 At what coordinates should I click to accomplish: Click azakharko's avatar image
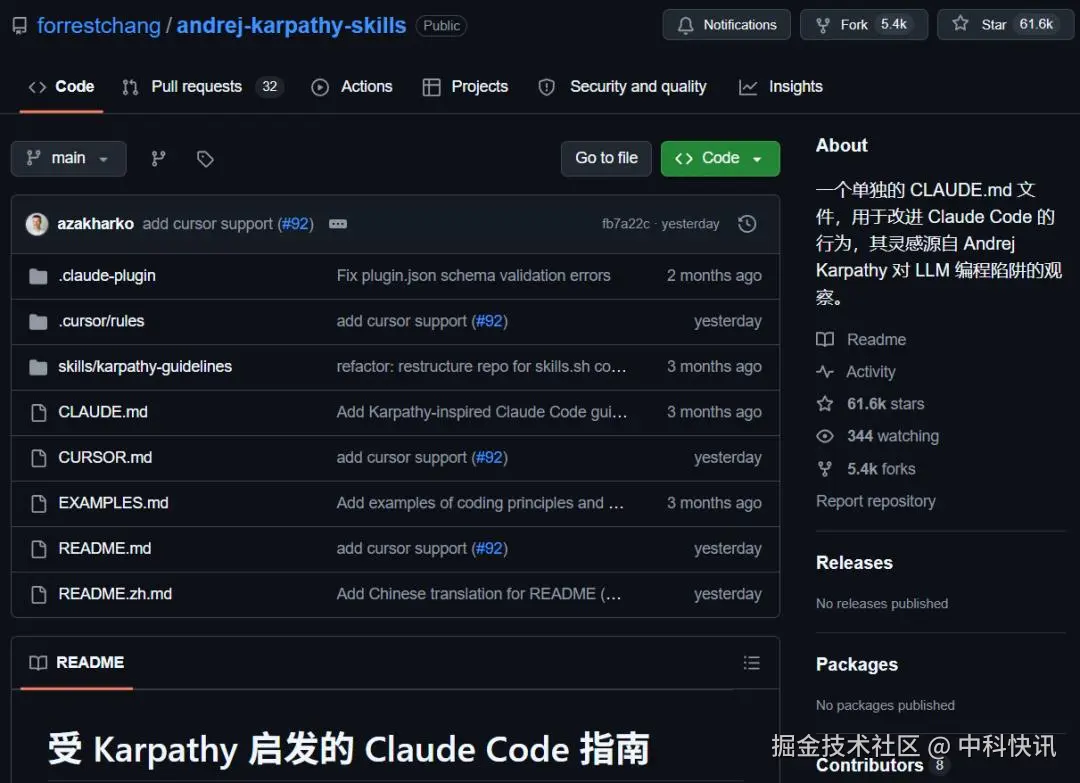37,224
